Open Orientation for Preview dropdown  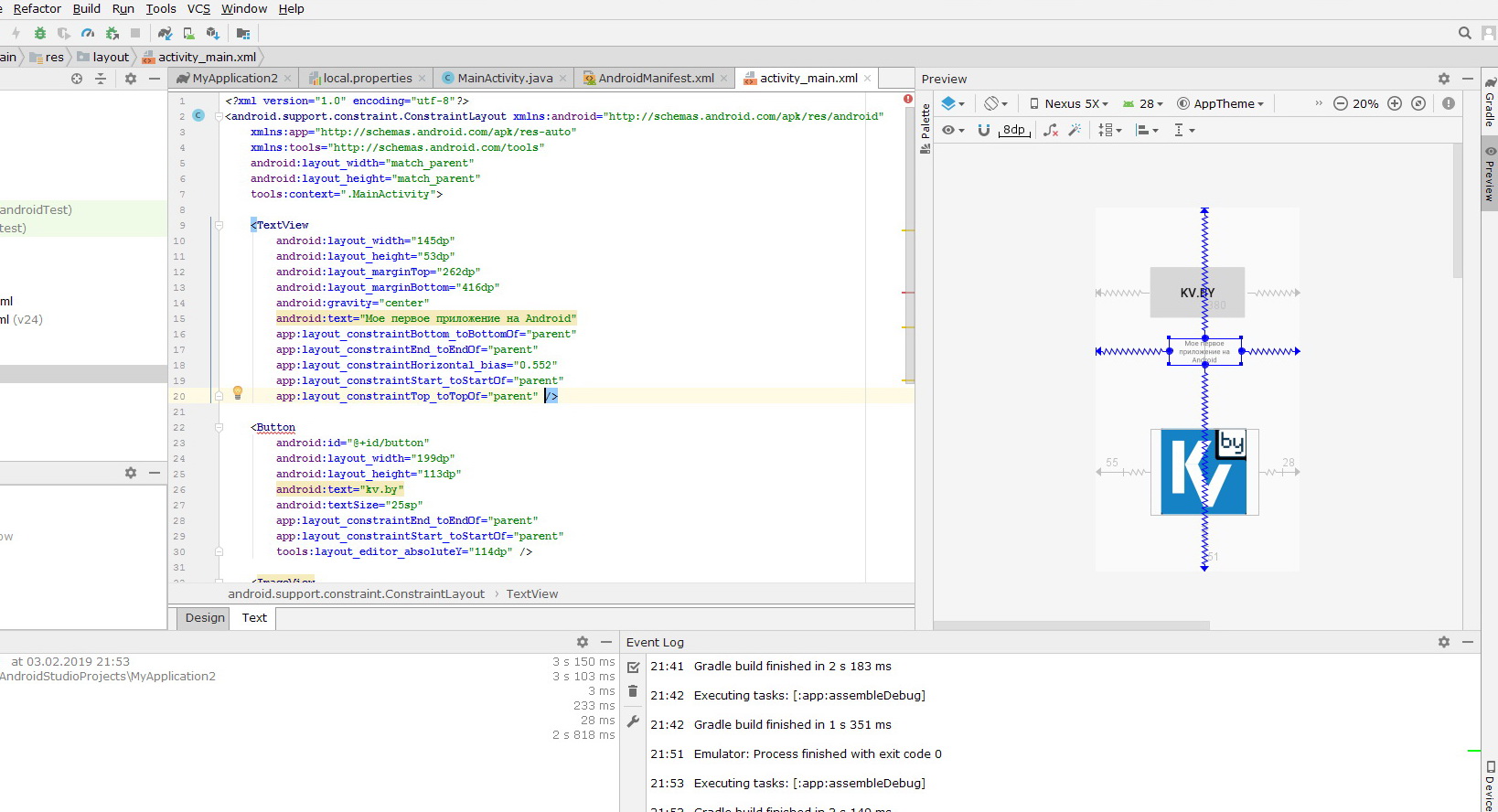pyautogui.click(x=996, y=103)
